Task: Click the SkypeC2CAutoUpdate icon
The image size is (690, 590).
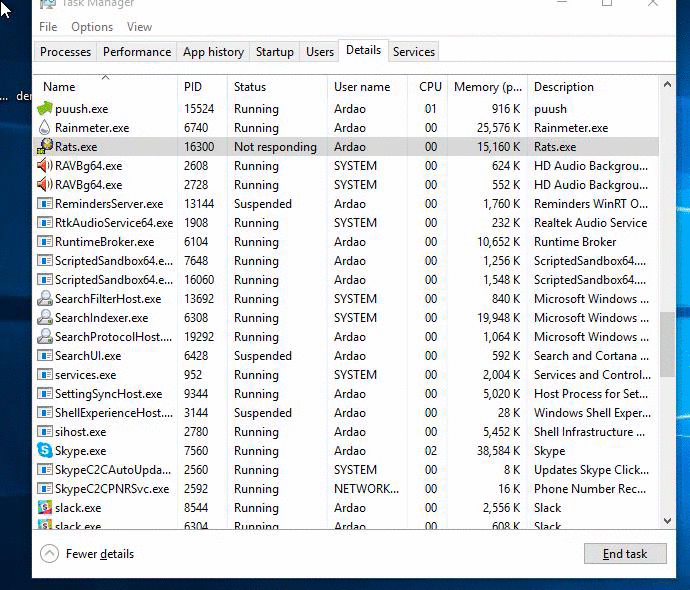Action: [x=44, y=469]
